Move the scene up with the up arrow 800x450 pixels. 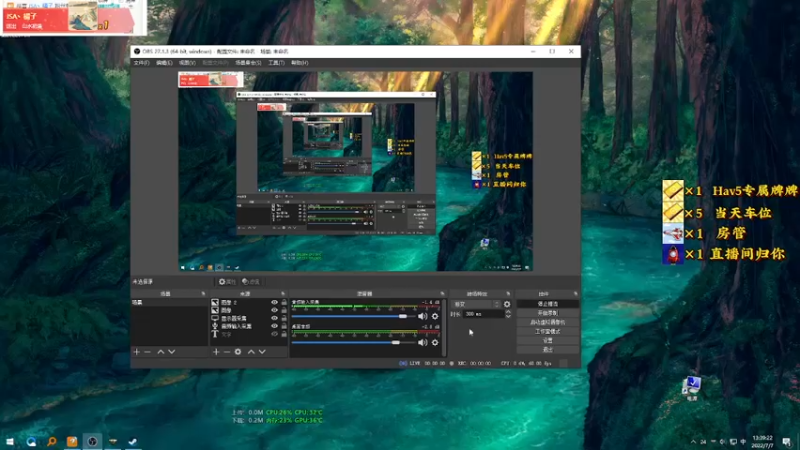tap(161, 352)
